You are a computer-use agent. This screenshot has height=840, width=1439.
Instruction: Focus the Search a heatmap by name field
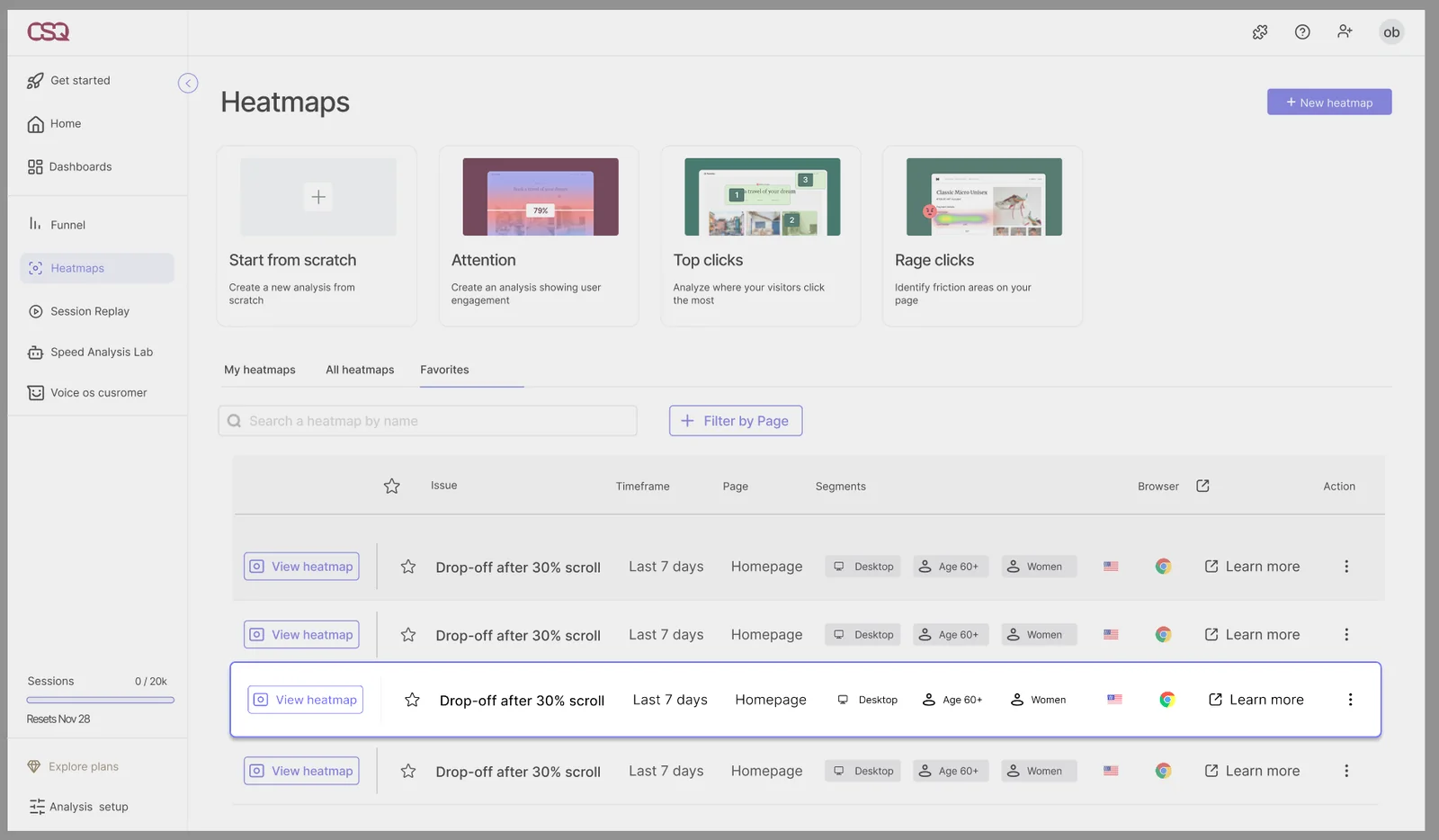point(427,421)
